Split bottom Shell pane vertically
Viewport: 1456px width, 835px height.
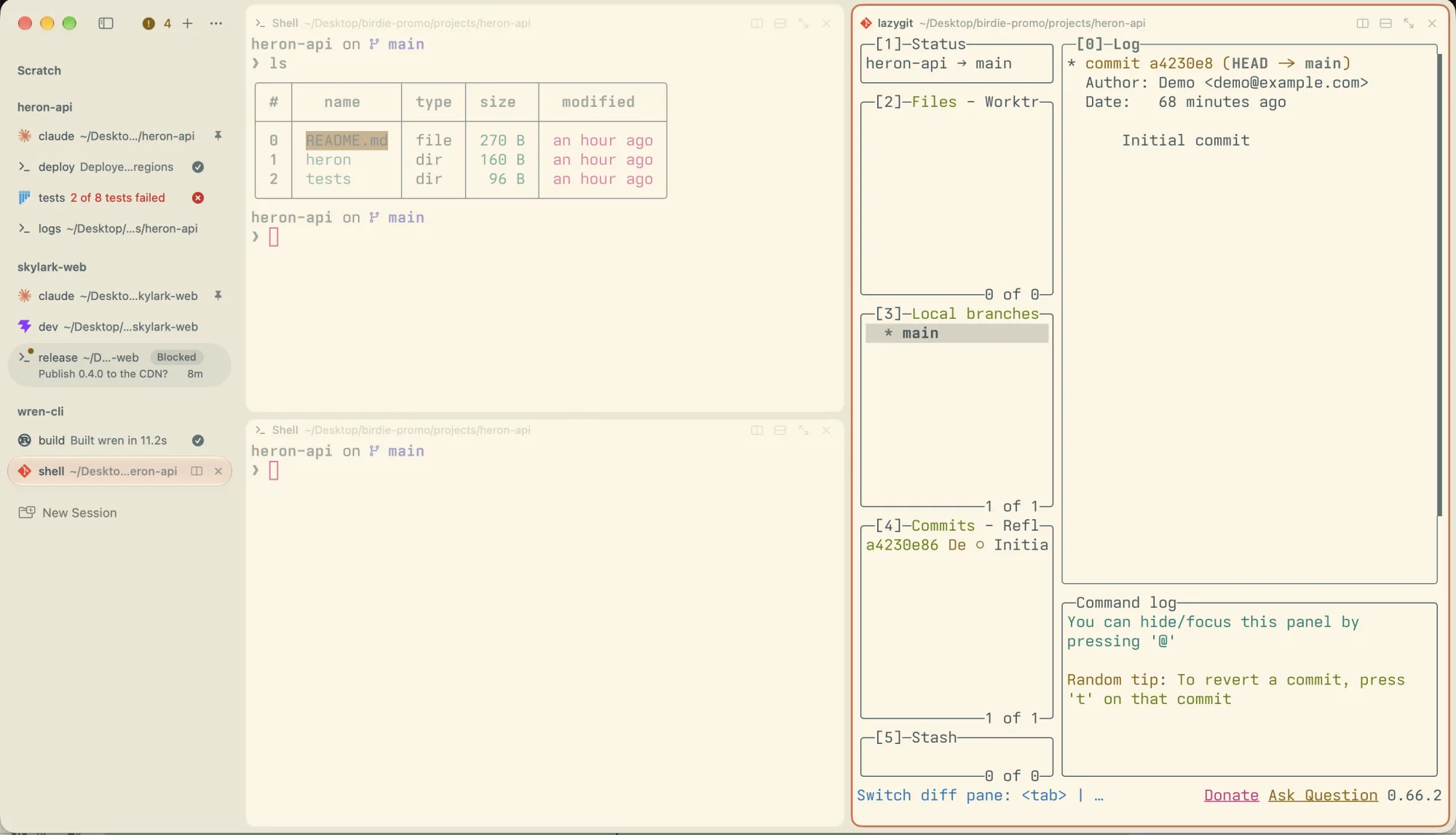coord(757,430)
